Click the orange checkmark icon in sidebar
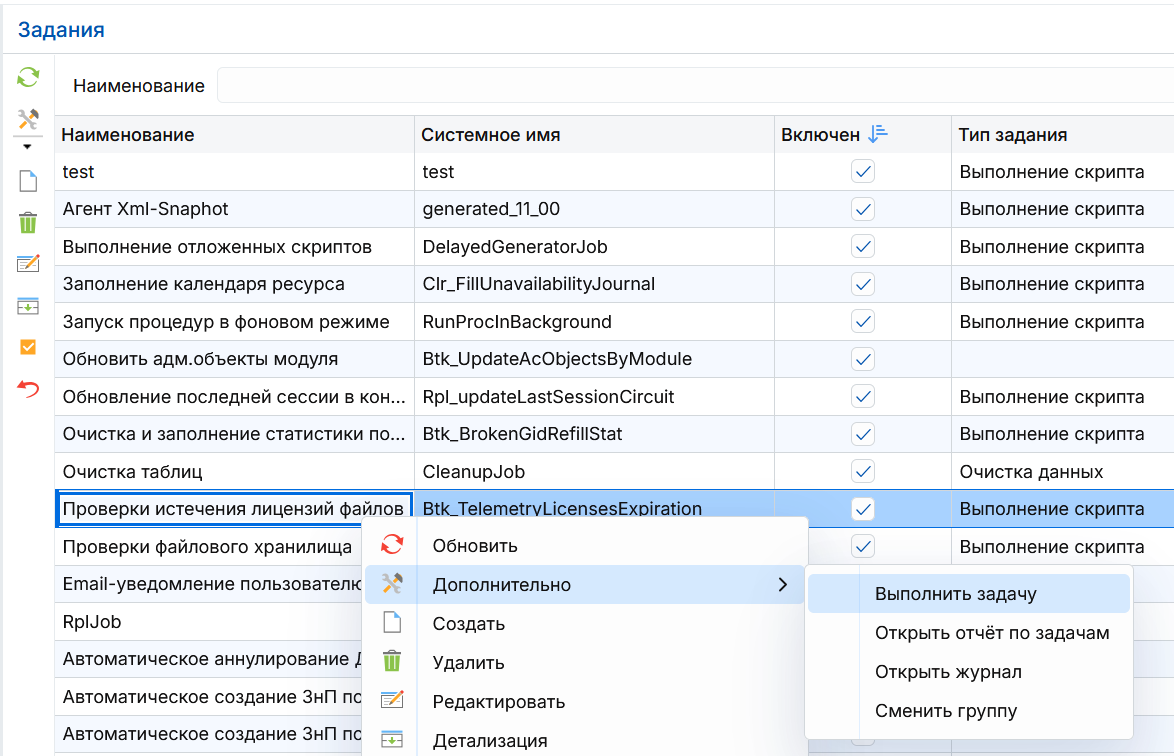The image size is (1174, 756). coord(28,347)
